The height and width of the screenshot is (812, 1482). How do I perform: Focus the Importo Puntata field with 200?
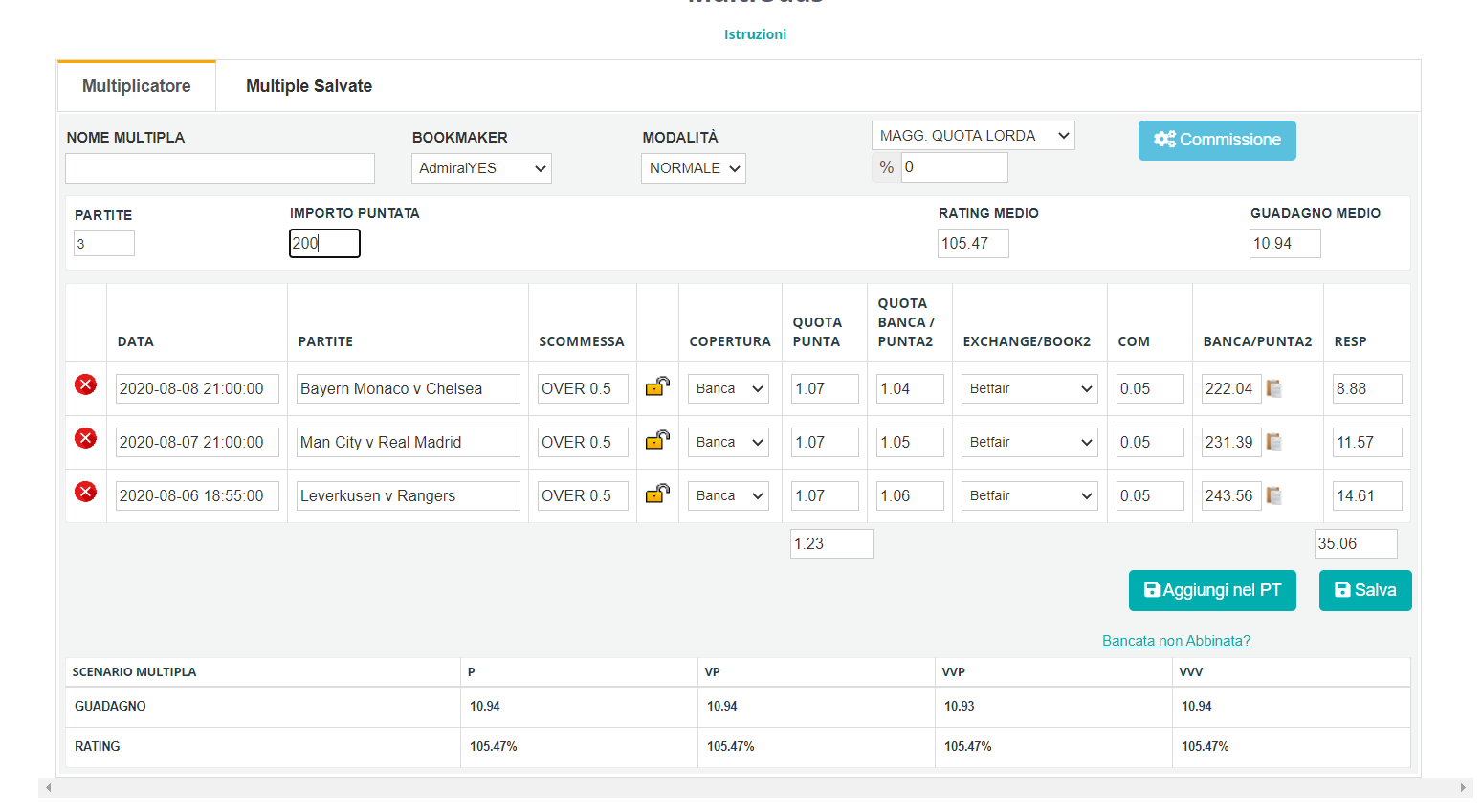(x=325, y=244)
